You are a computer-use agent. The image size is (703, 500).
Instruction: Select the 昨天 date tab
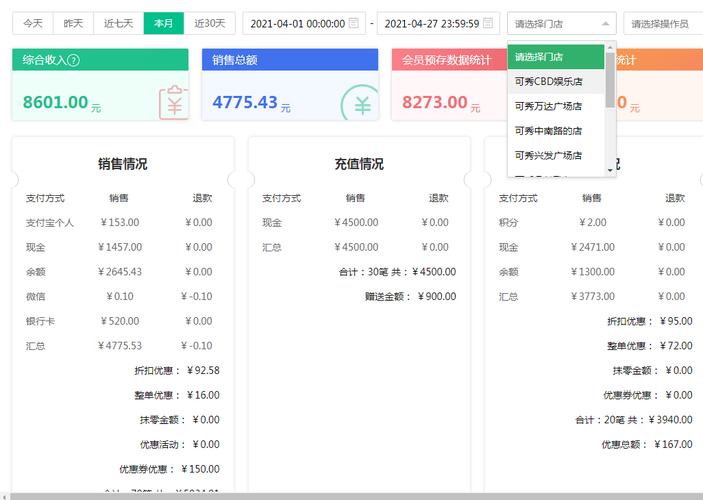(x=73, y=23)
